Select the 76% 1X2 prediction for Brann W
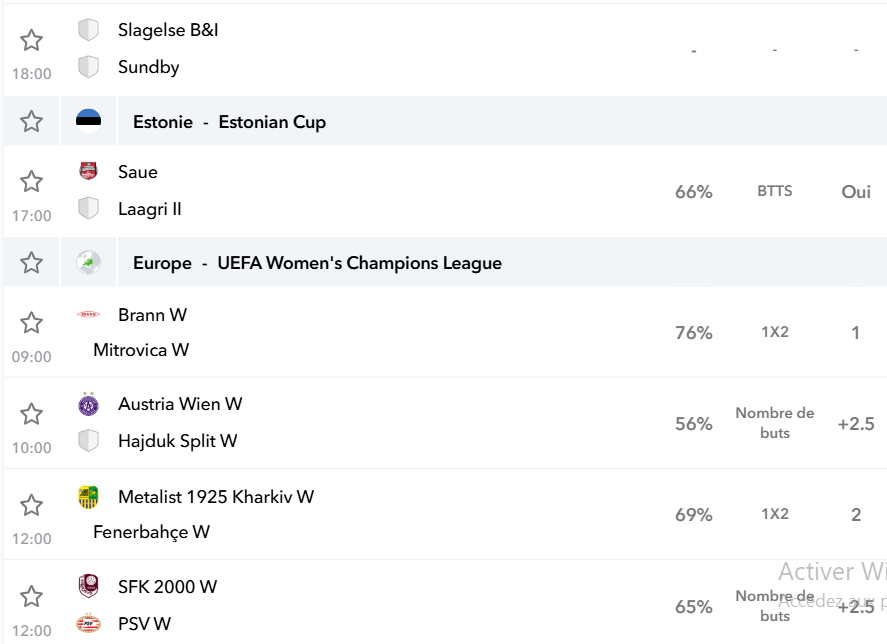This screenshot has width=887, height=644. pyautogui.click(x=694, y=333)
